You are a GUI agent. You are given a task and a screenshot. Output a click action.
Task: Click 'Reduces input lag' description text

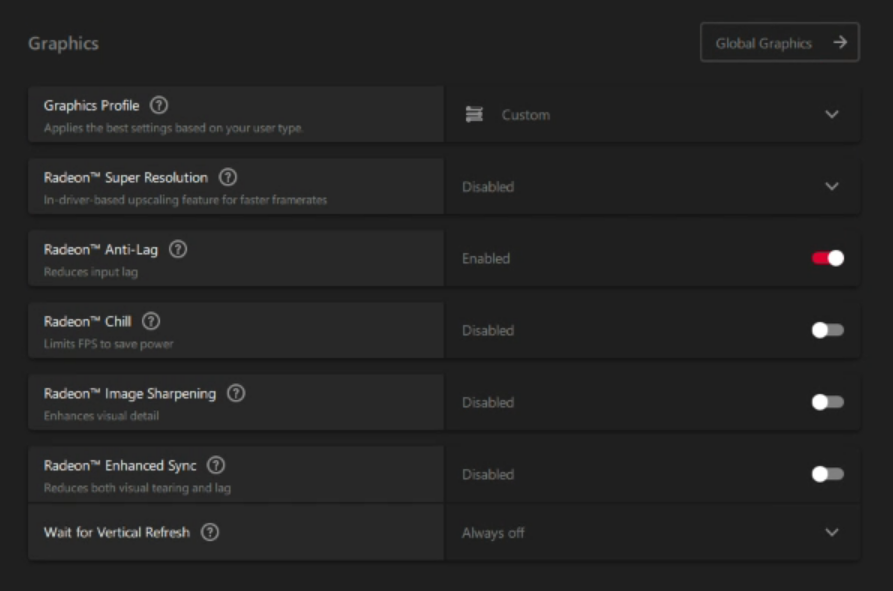click(x=91, y=272)
